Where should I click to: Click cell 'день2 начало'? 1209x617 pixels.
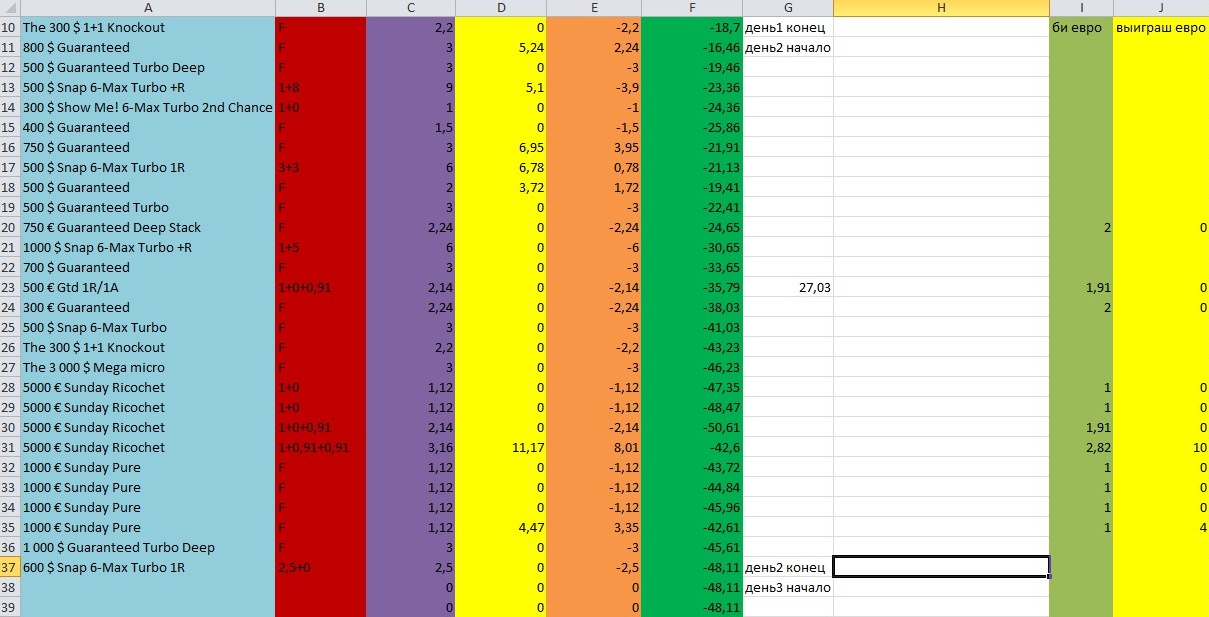tap(788, 48)
